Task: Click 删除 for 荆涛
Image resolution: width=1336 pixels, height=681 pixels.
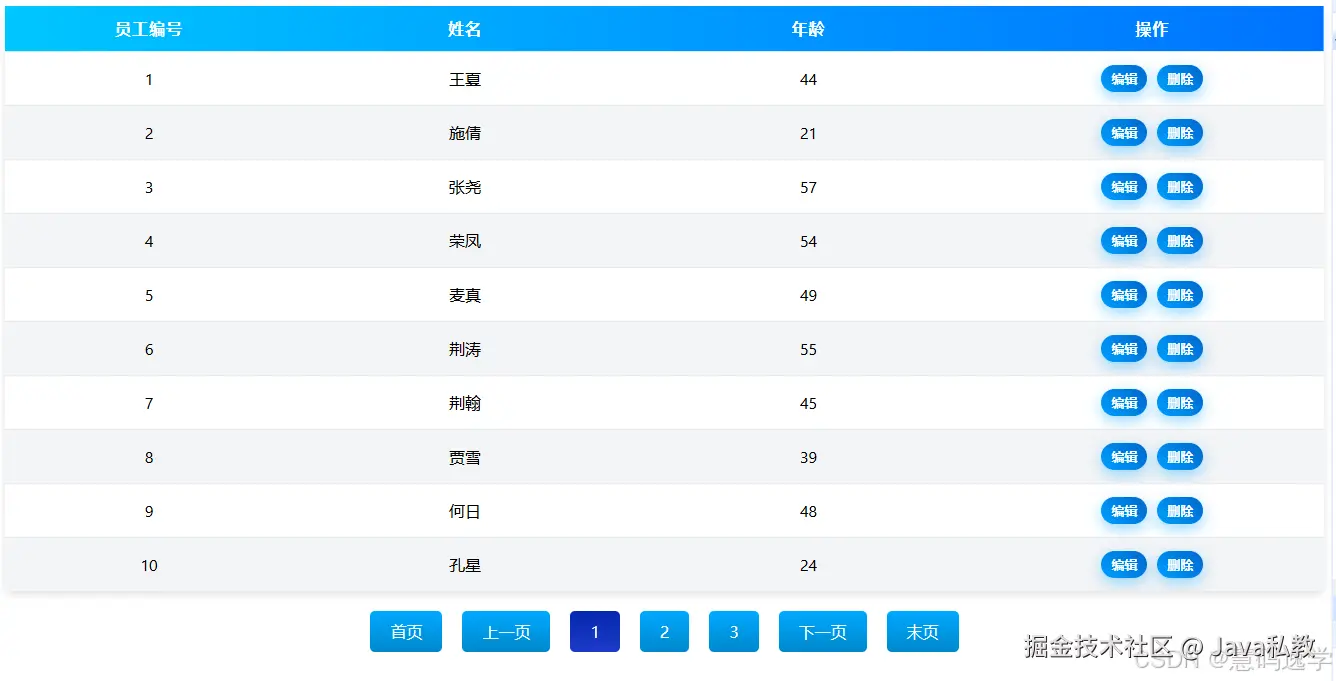Action: pos(1180,349)
